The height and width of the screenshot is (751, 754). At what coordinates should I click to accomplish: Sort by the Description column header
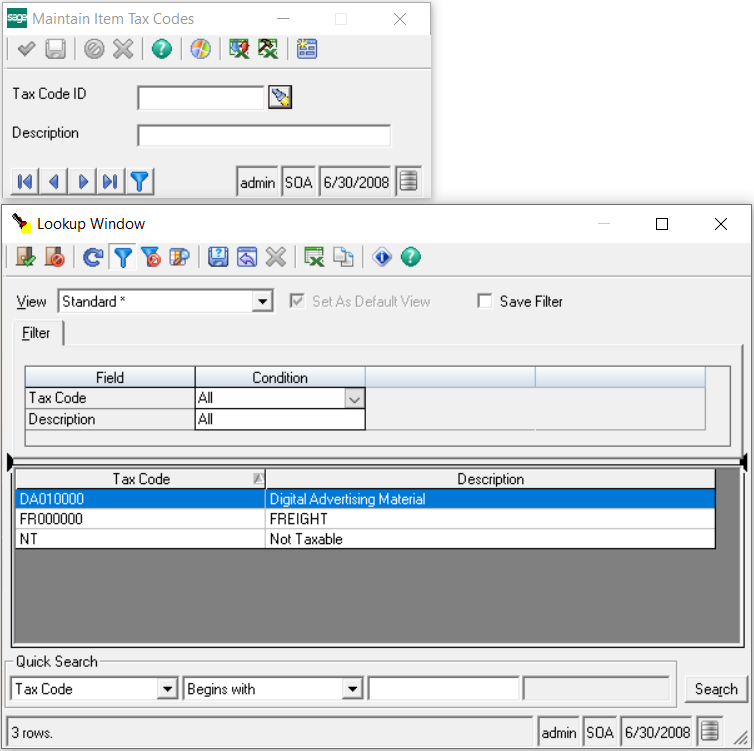tap(490, 479)
